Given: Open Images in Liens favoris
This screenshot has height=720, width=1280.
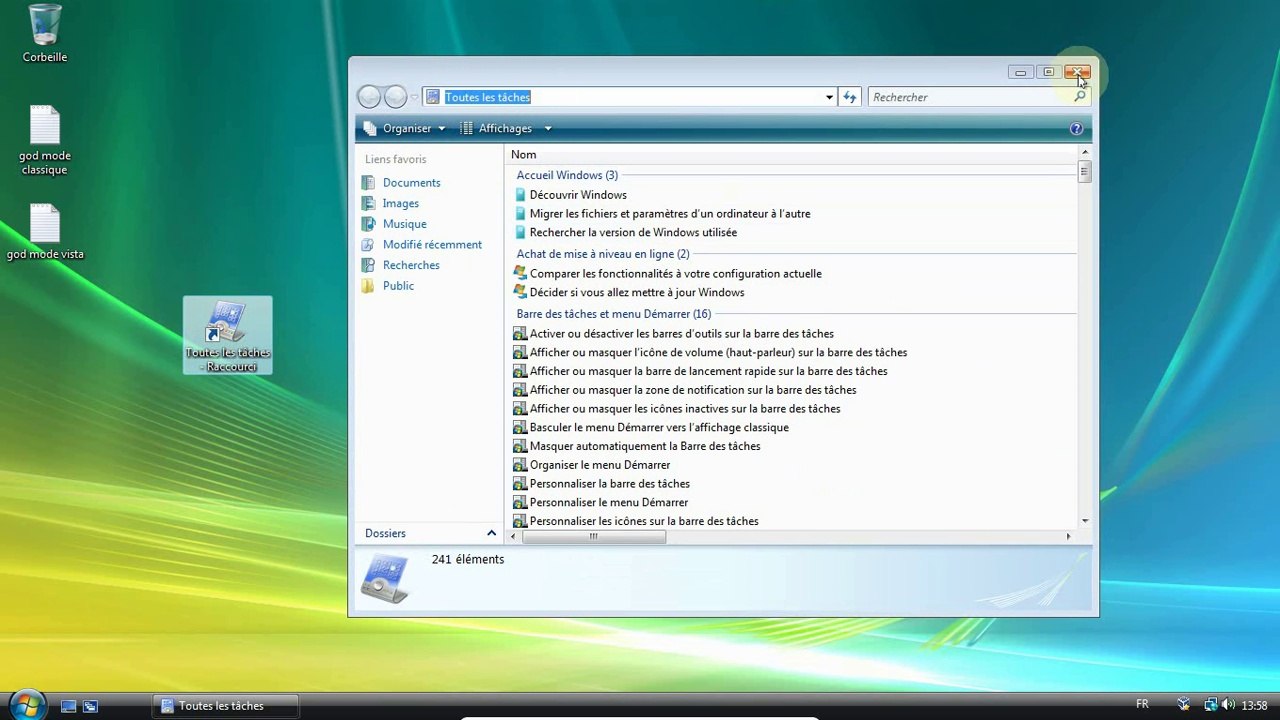Looking at the screenshot, I should (x=401, y=203).
